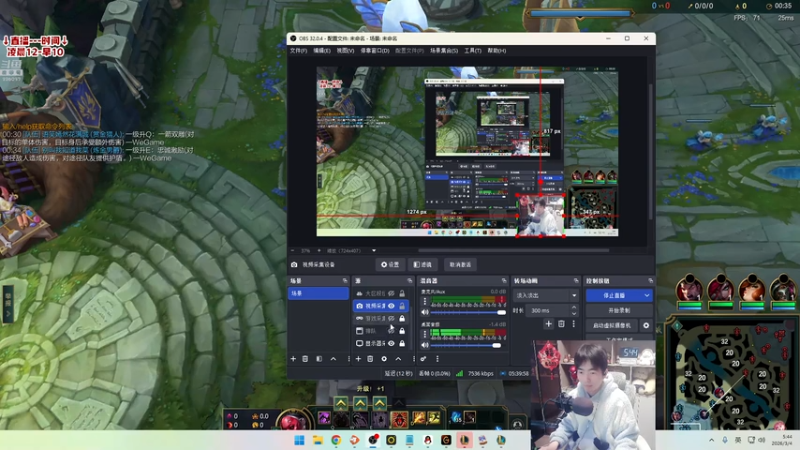Show the window source 排队 with its eye icon
This screenshot has height=450, width=800.
[391, 331]
